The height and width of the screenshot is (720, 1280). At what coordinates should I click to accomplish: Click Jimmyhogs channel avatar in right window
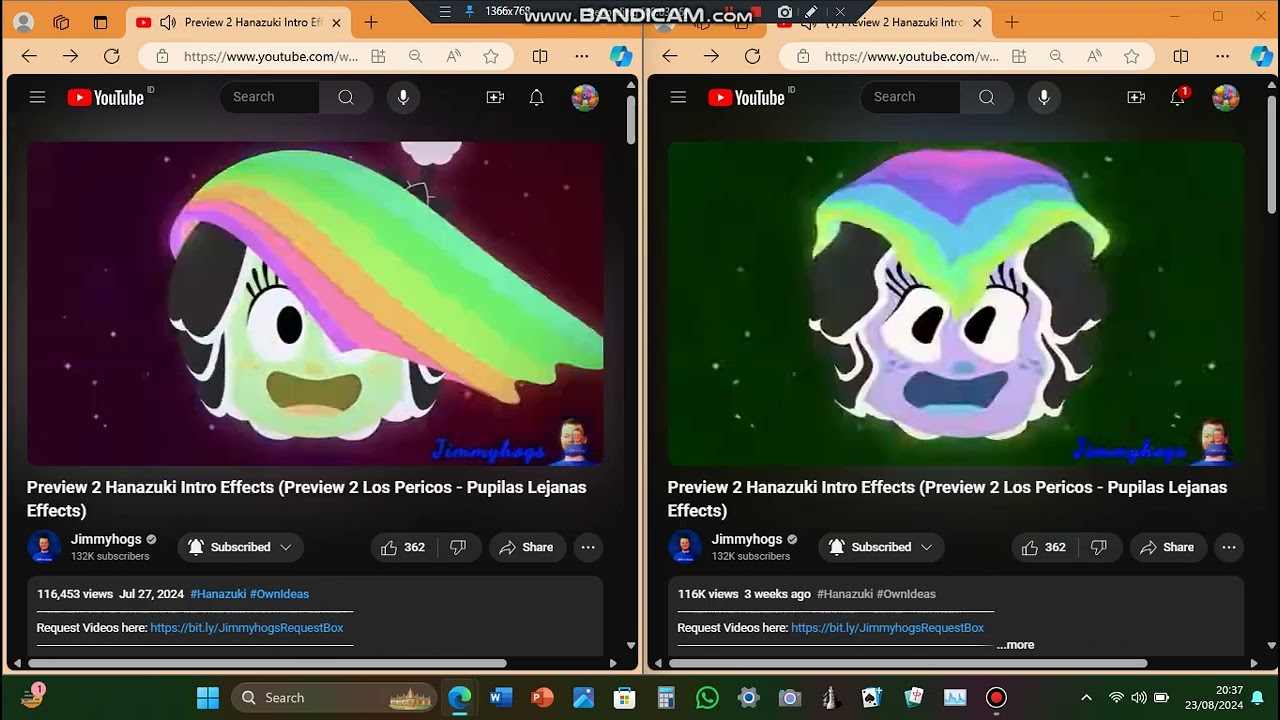pos(685,547)
